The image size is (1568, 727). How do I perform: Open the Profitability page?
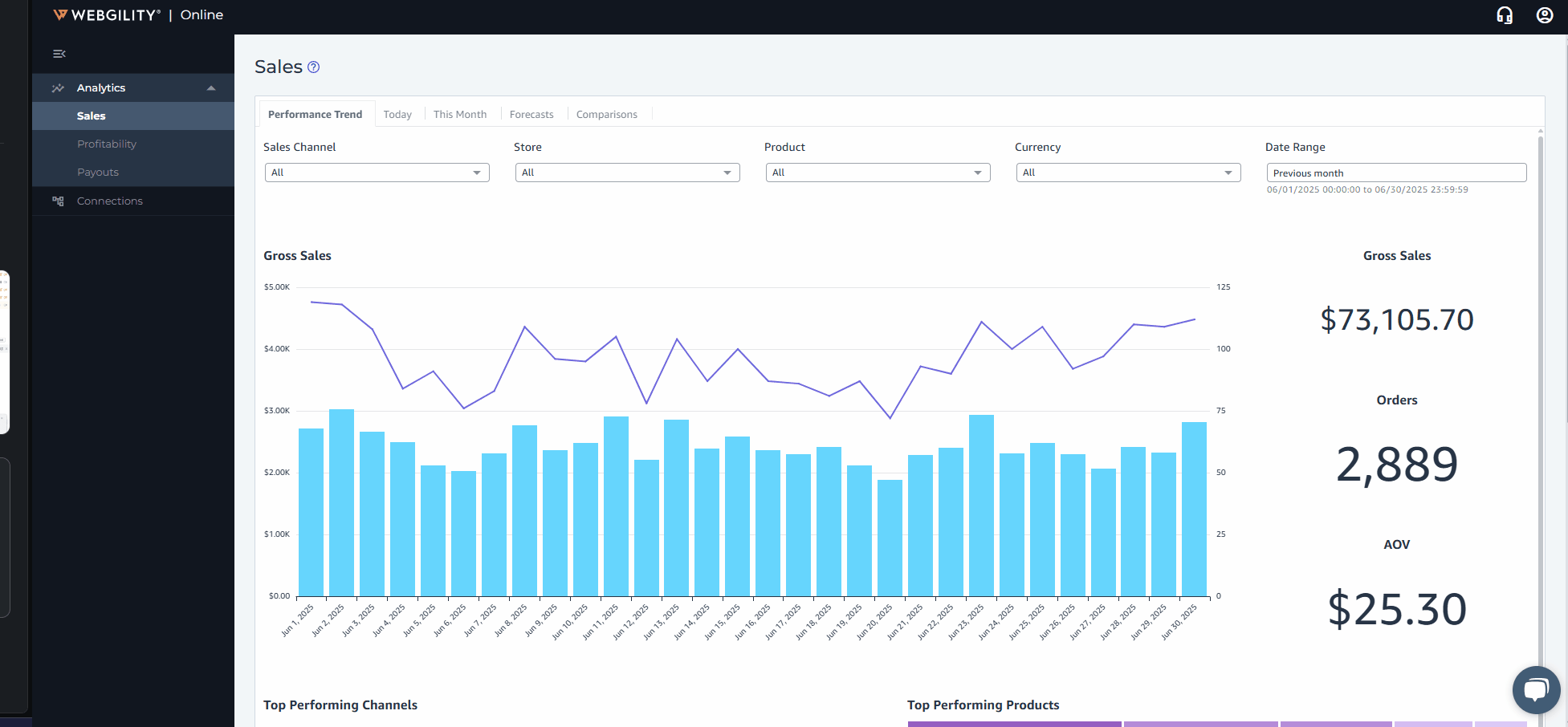108,144
